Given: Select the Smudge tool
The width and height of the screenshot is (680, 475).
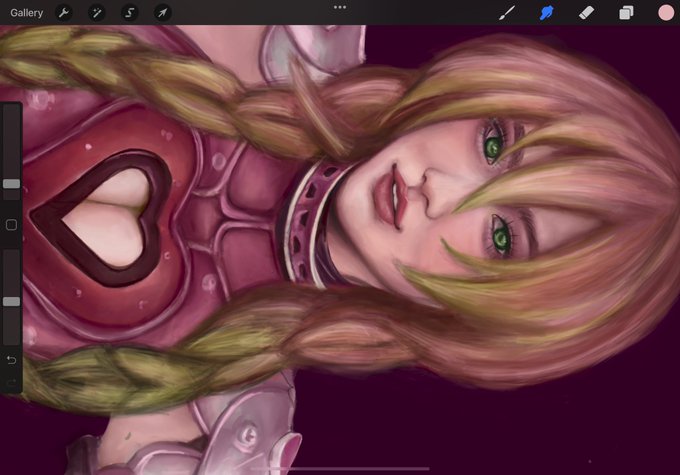Looking at the screenshot, I should pyautogui.click(x=546, y=13).
